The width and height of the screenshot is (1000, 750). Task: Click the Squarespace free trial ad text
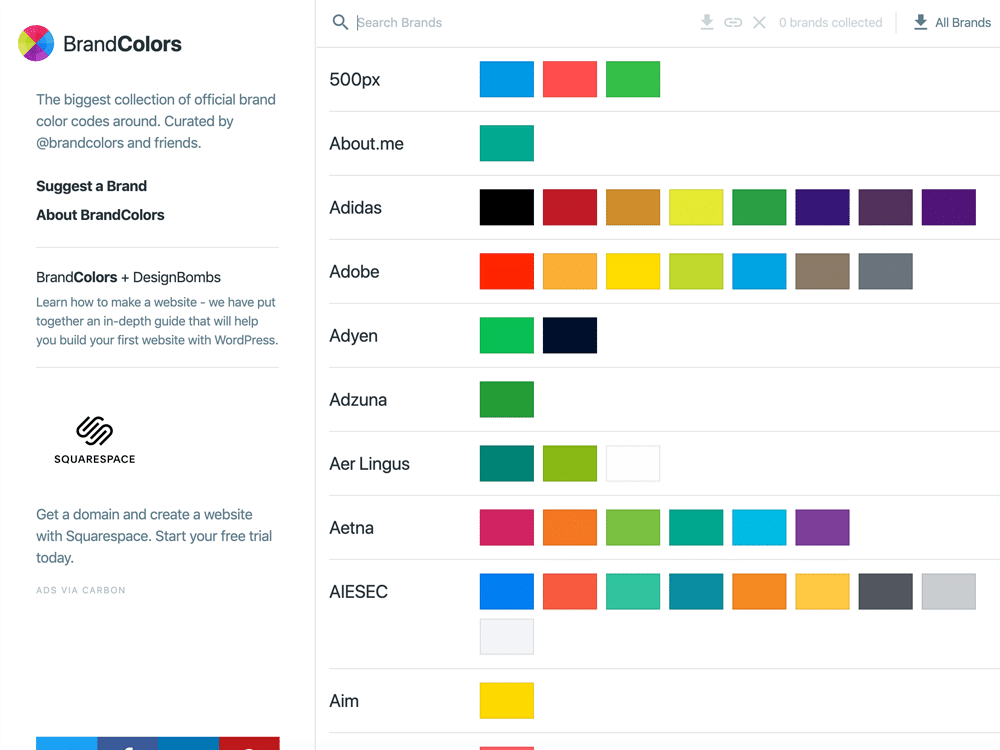pos(154,536)
